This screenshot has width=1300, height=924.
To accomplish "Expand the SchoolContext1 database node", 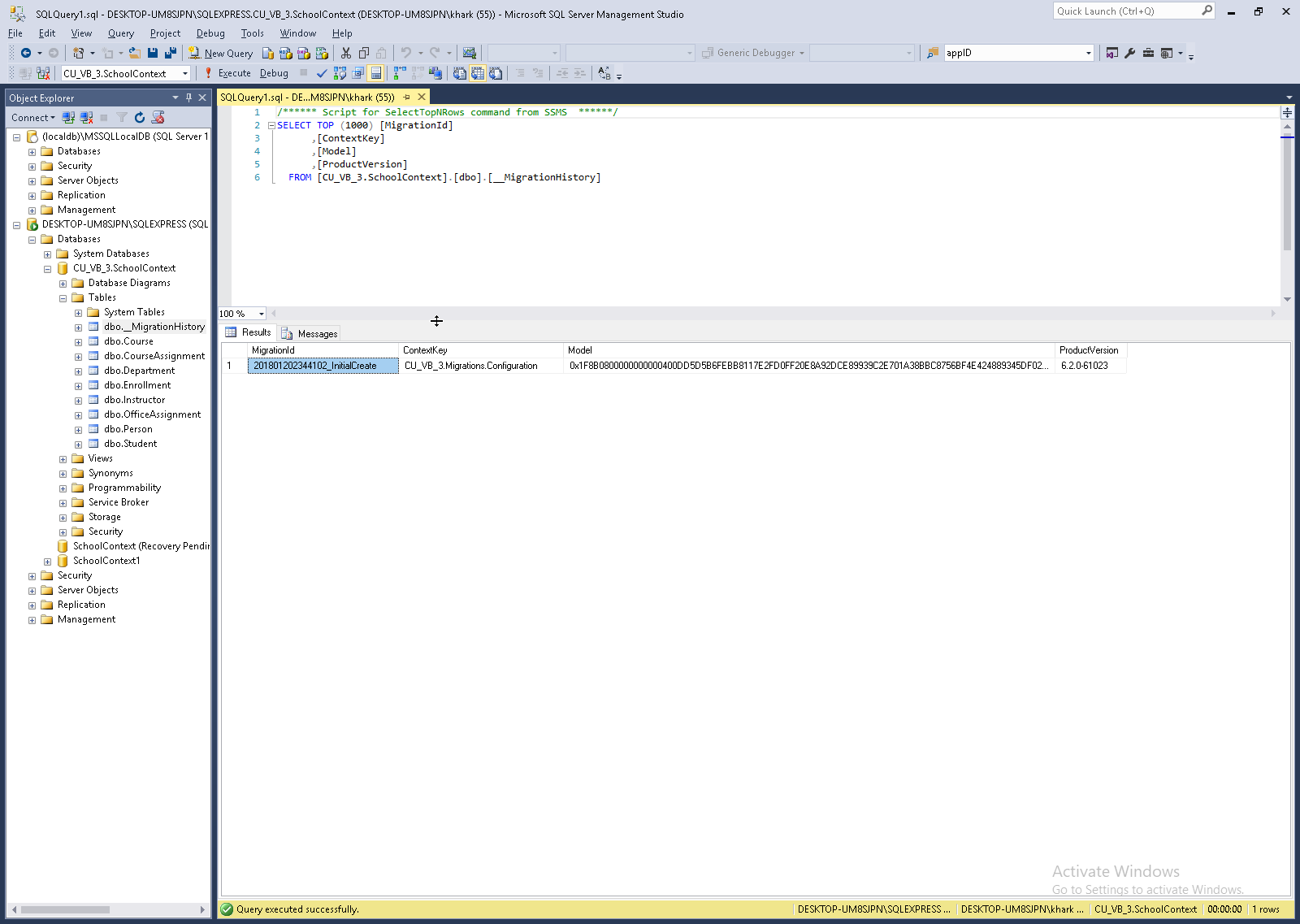I will pos(47,562).
